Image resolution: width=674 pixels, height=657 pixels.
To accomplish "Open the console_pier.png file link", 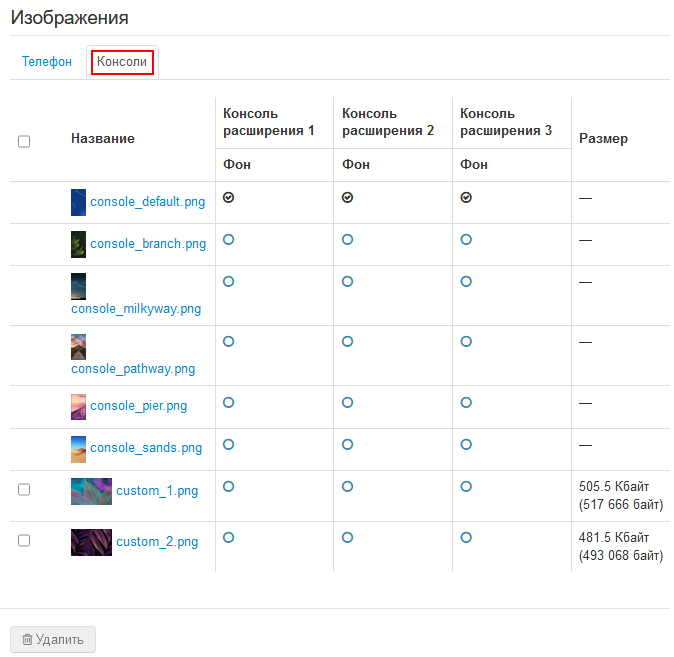I will point(138,406).
